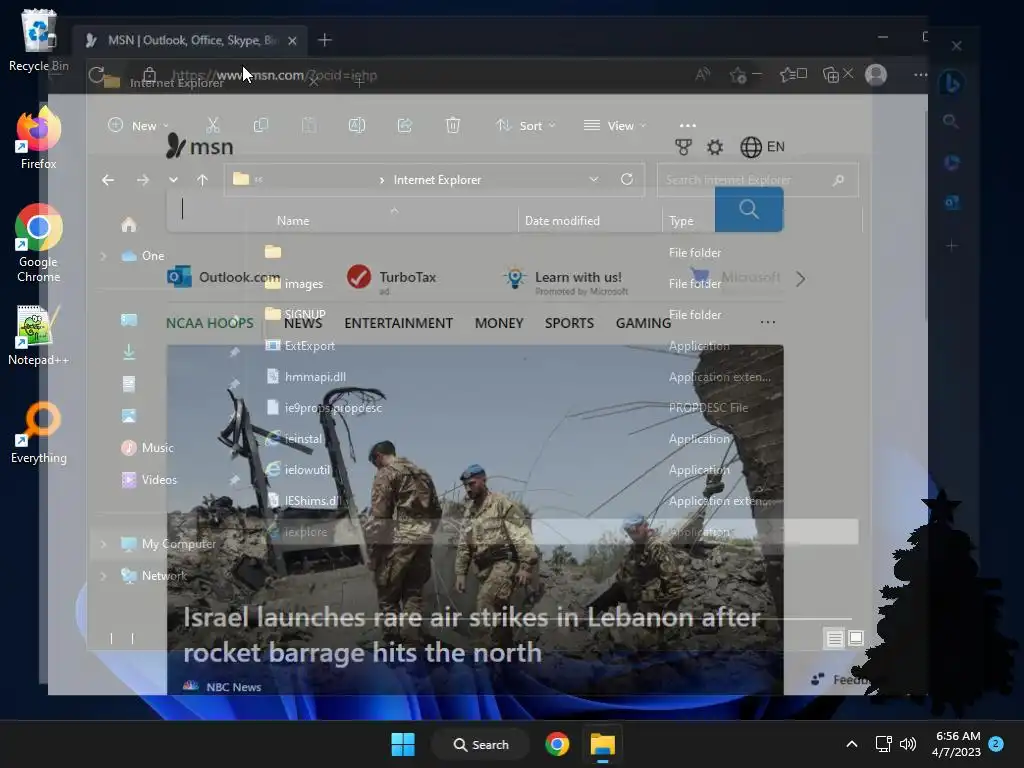This screenshot has width=1024, height=768.
Task: Open the Sort dropdown menu
Action: tap(526, 125)
